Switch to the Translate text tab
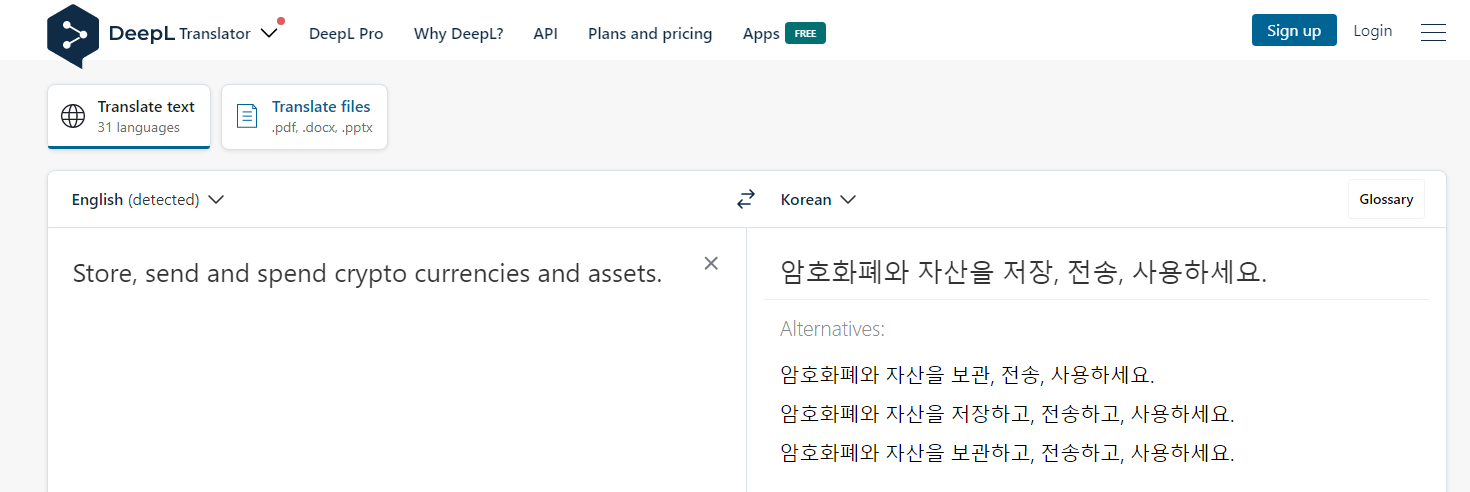This screenshot has height=492, width=1470. pyautogui.click(x=129, y=117)
